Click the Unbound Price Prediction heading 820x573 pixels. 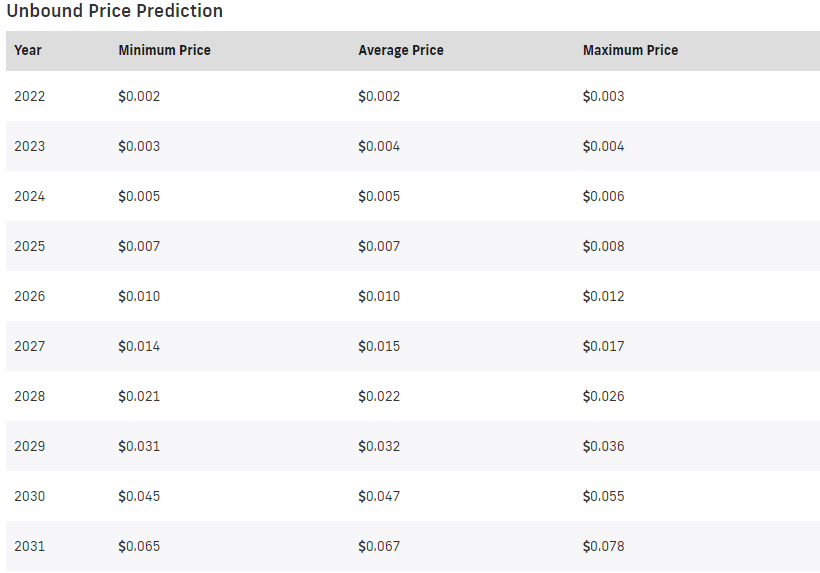coord(115,10)
